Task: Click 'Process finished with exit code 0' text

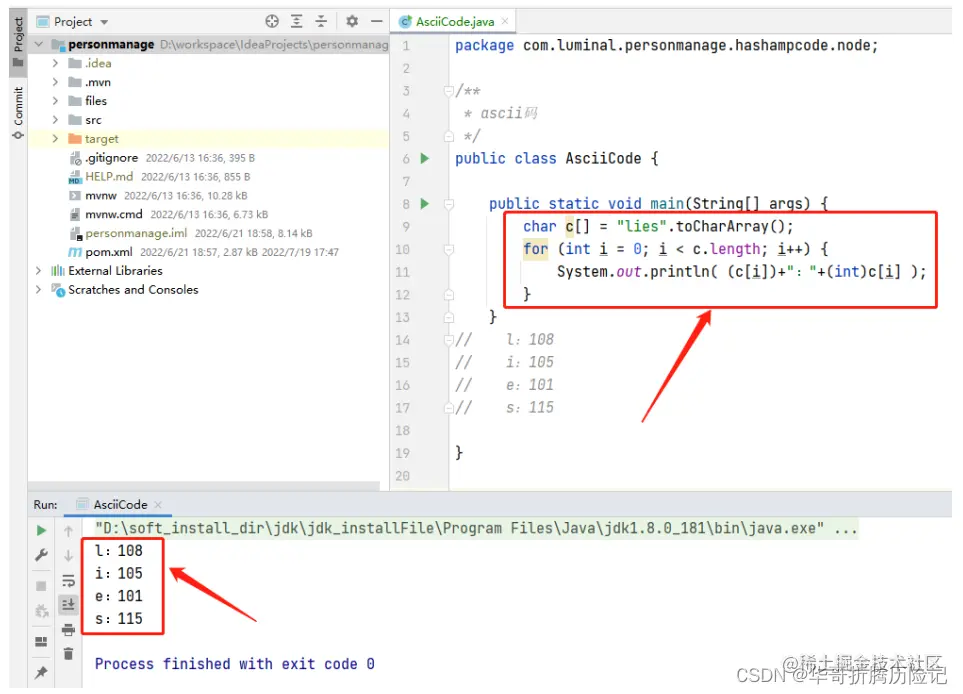Action: pyautogui.click(x=235, y=664)
